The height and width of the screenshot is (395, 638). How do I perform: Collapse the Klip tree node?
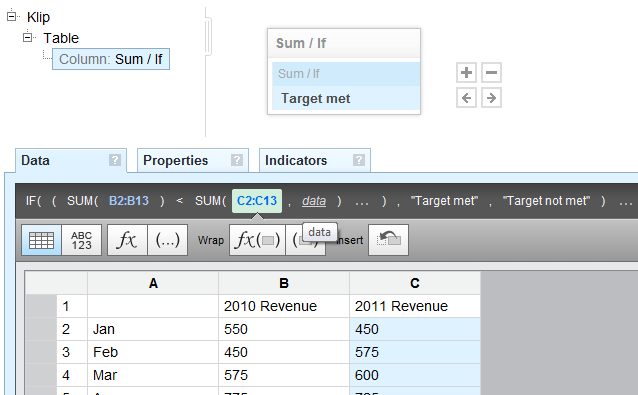click(12, 16)
